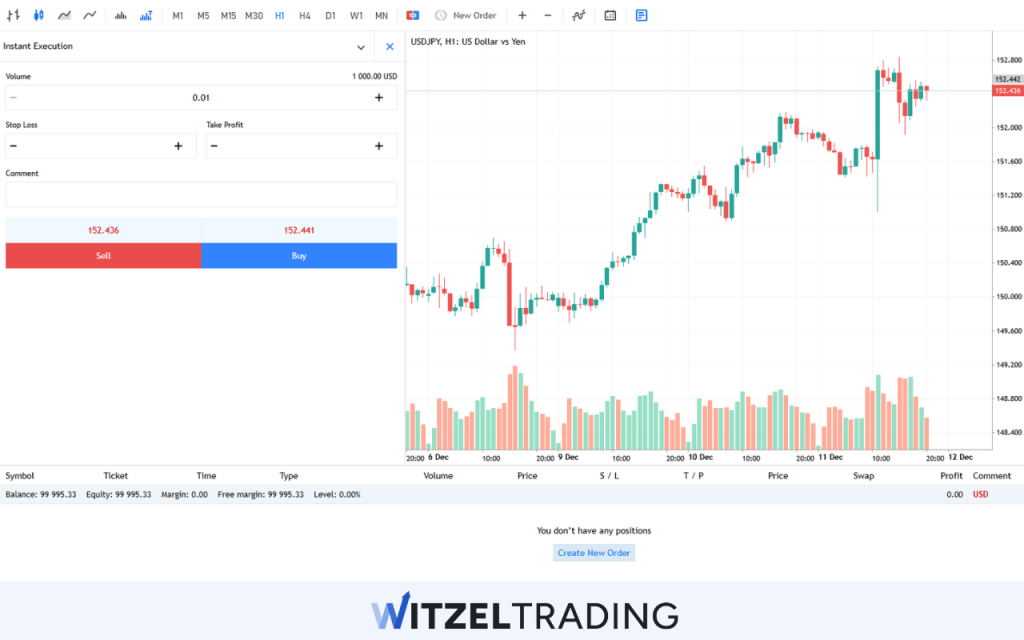Select the candlestick chart type icon
Image resolution: width=1024 pixels, height=640 pixels.
[37, 15]
